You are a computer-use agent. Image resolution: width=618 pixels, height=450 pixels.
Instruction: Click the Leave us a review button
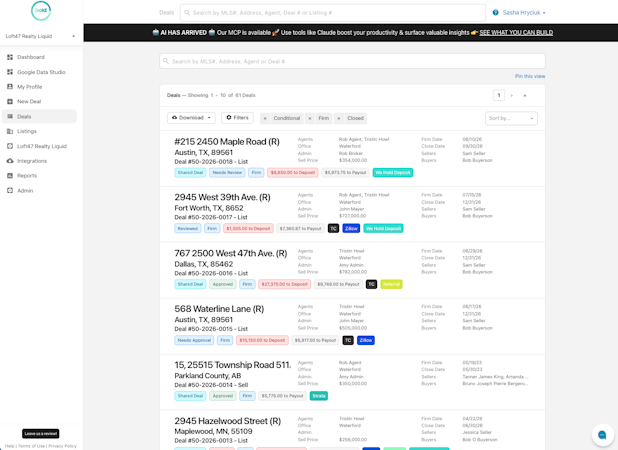point(41,433)
